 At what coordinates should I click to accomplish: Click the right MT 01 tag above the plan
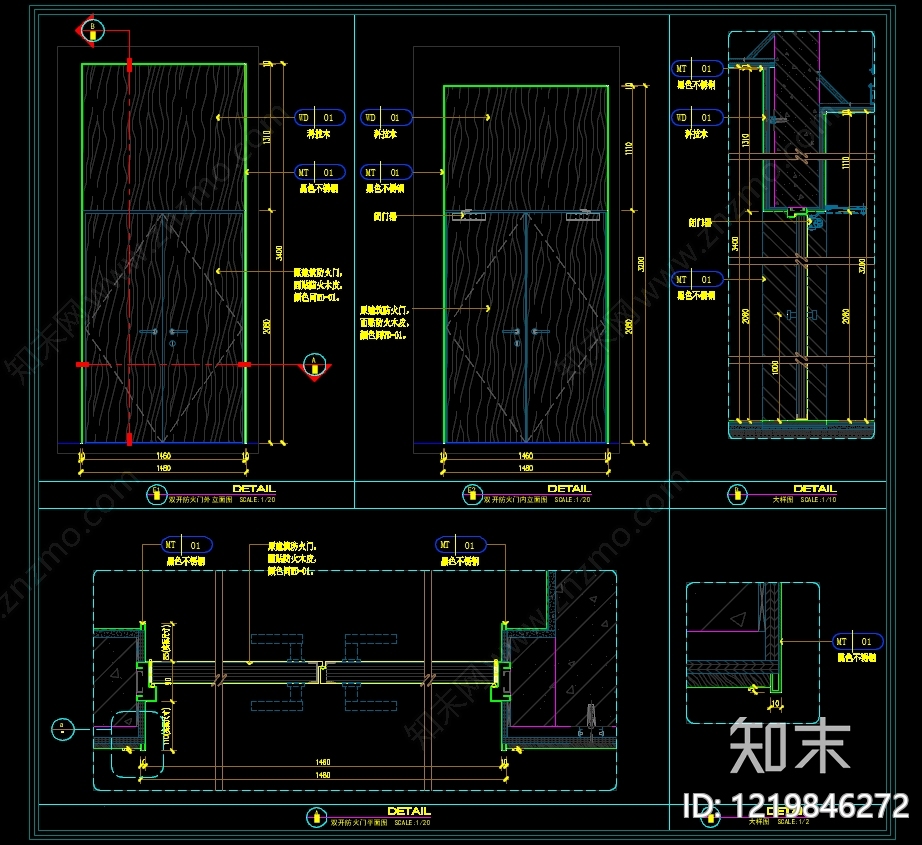click(x=461, y=545)
